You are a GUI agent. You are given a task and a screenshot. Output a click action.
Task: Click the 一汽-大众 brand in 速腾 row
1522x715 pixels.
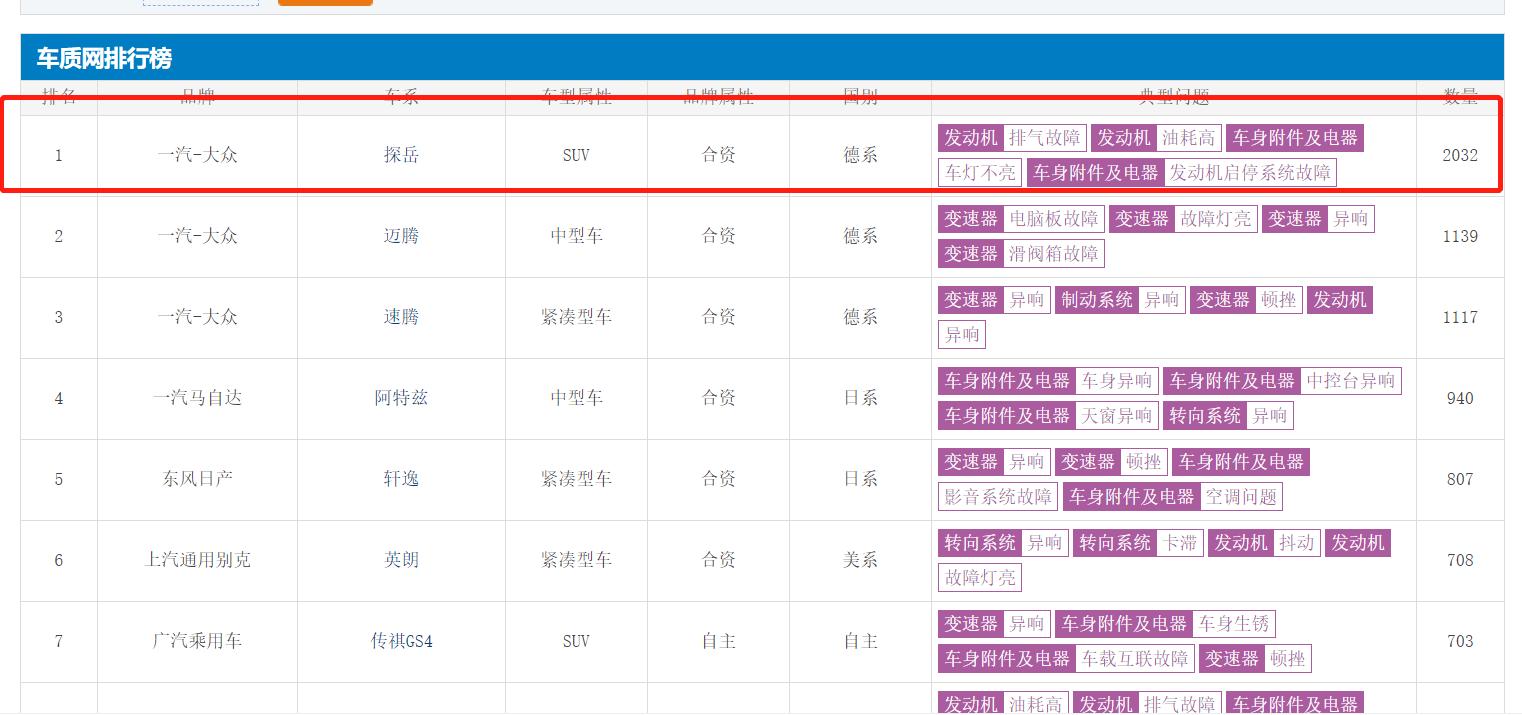click(197, 317)
